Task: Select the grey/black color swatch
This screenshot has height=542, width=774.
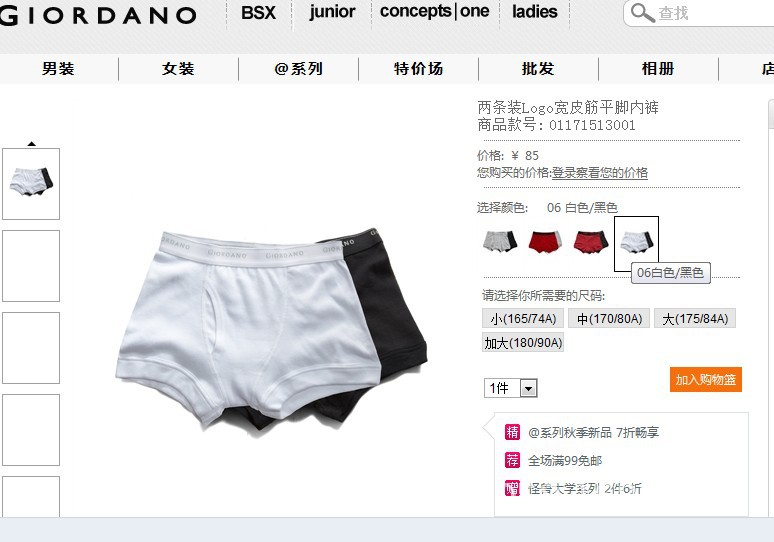Action: [x=500, y=241]
